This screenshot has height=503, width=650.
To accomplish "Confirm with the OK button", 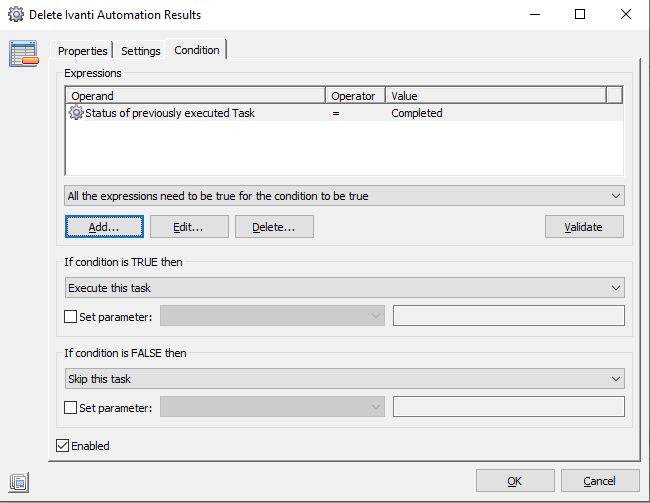I will point(515,481).
